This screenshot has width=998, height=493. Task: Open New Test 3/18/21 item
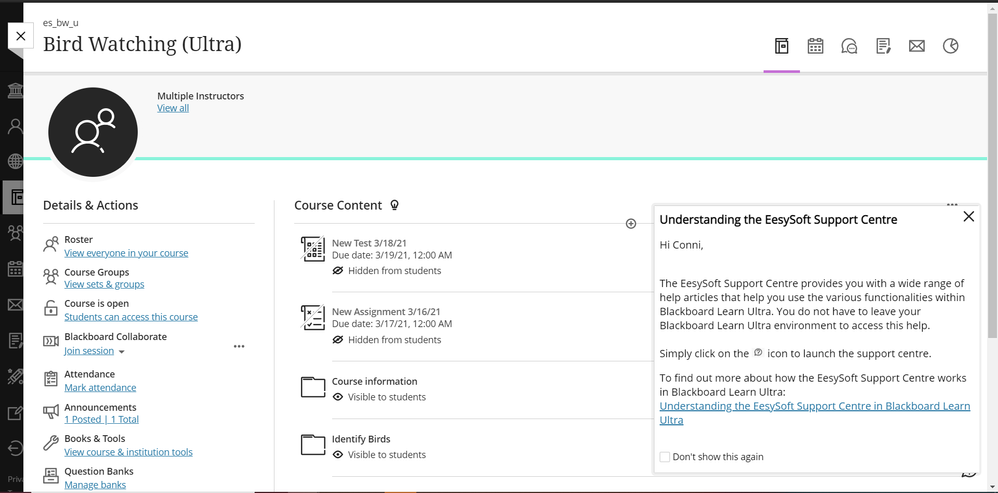(370, 243)
